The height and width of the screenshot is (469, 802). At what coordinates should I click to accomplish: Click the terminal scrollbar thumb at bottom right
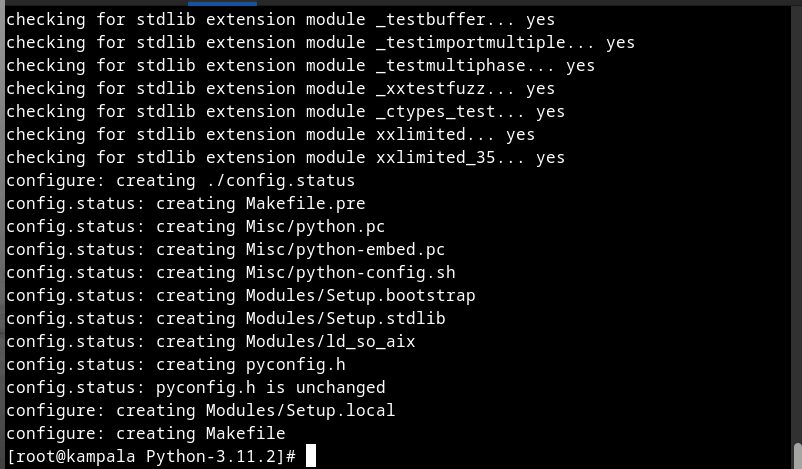(x=797, y=456)
